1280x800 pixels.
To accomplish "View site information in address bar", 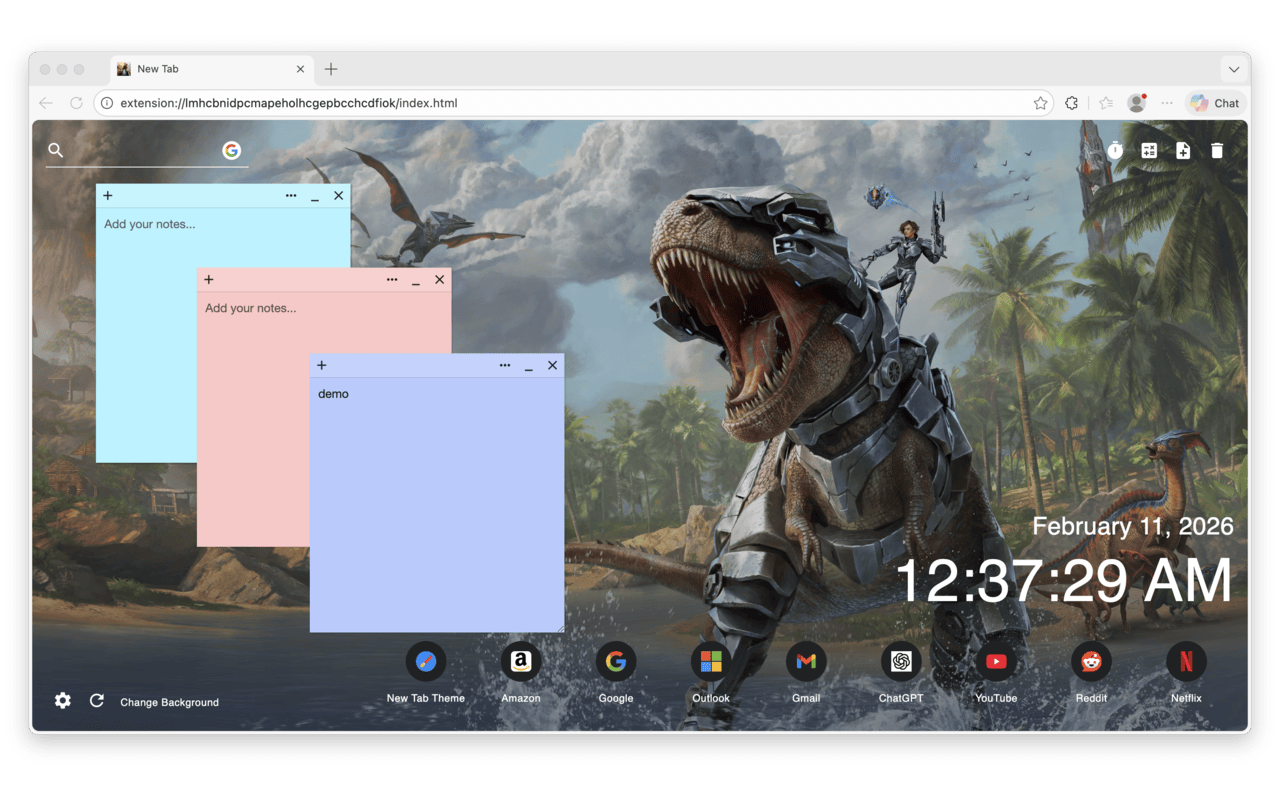I will [x=107, y=103].
